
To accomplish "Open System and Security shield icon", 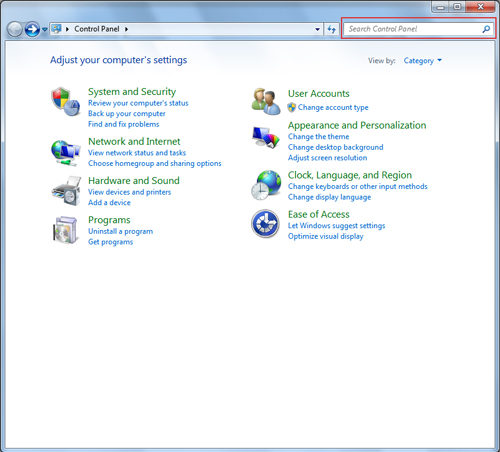I will [66, 102].
